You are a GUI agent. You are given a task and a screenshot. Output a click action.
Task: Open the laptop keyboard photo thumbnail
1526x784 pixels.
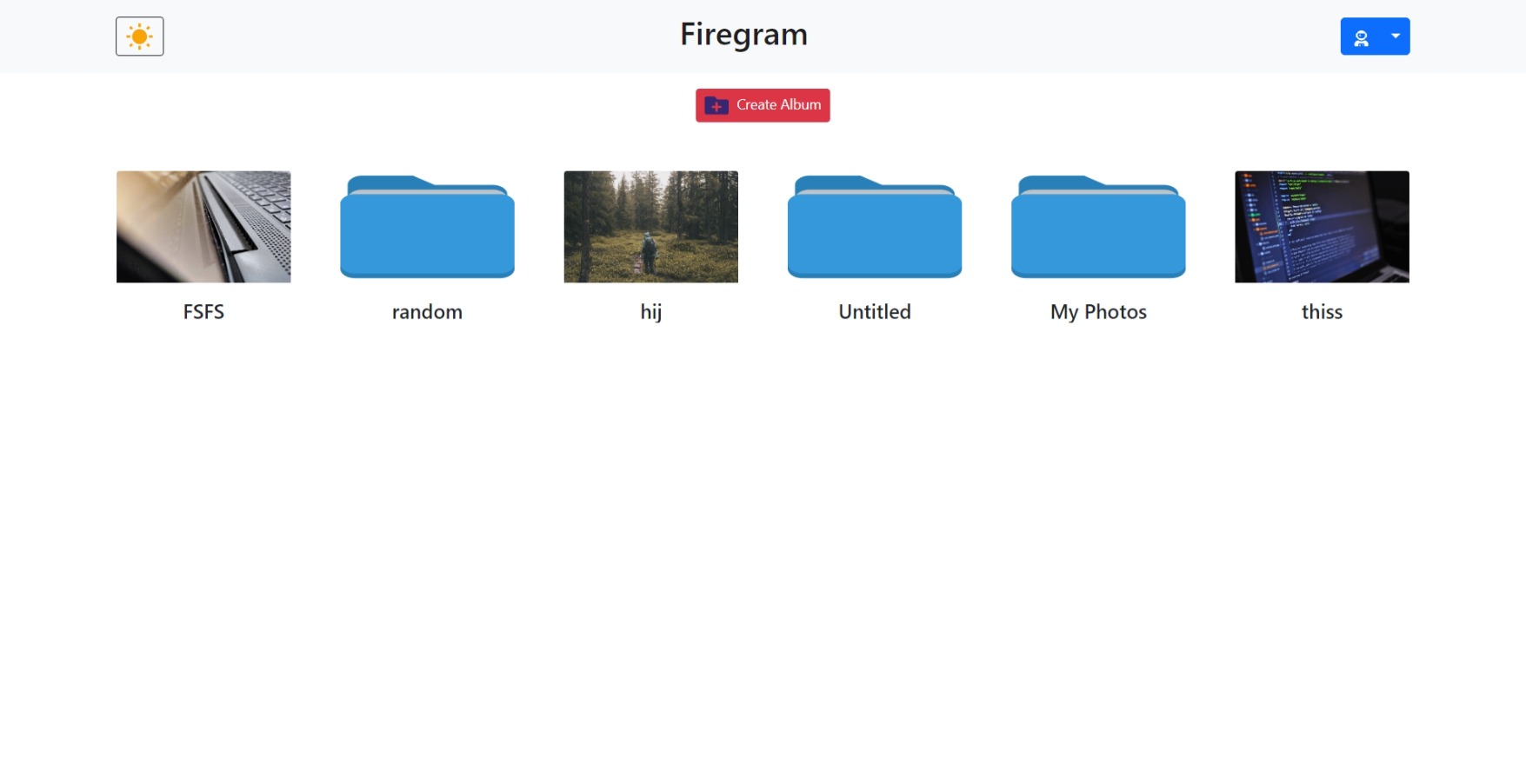(203, 227)
